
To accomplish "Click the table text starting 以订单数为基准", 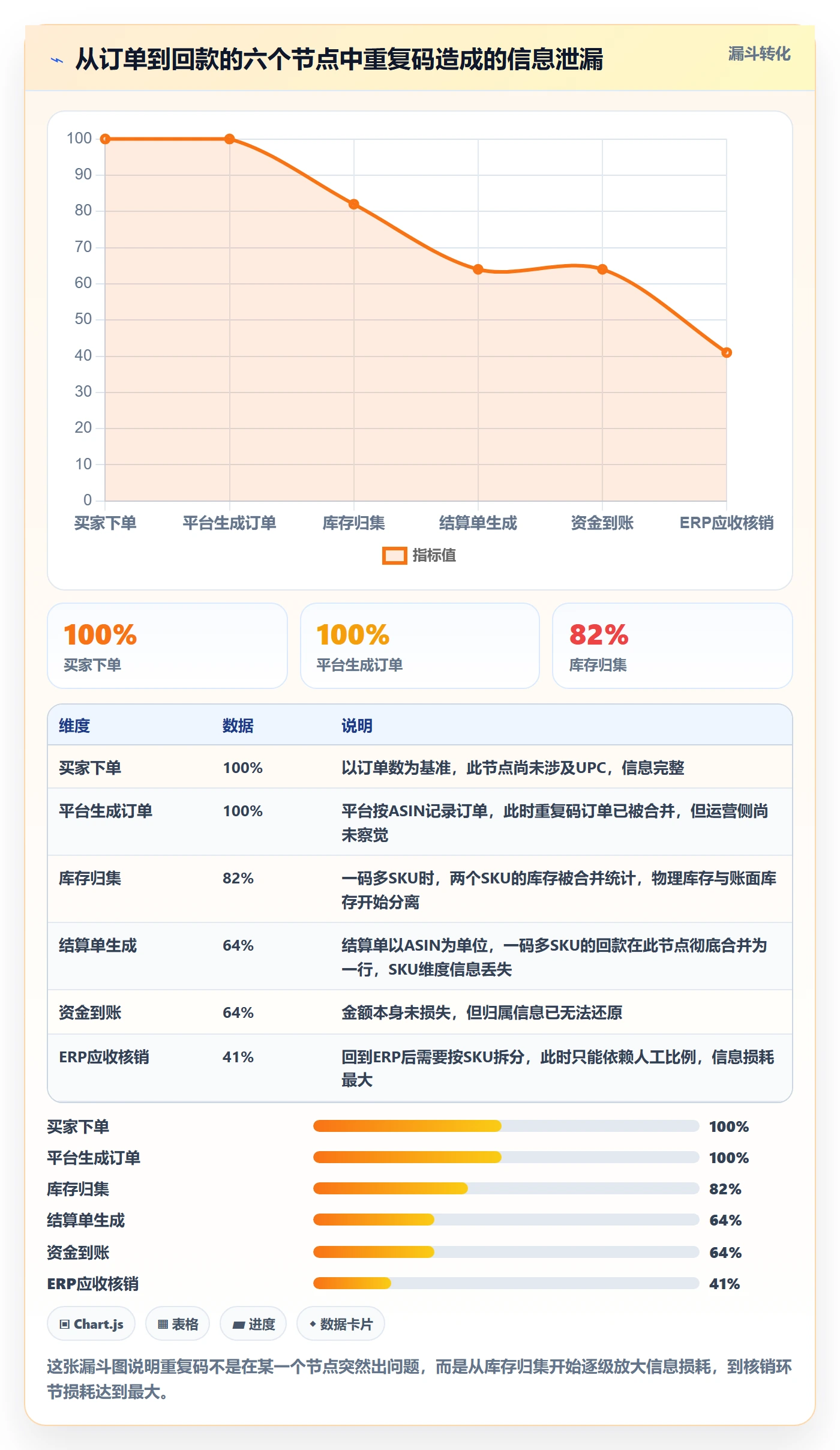I will [513, 768].
